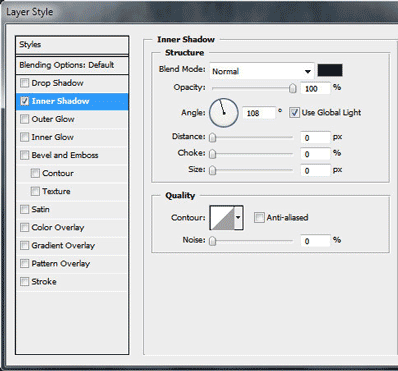Select the Outer Glow label
This screenshot has height=371, width=398.
click(53, 119)
